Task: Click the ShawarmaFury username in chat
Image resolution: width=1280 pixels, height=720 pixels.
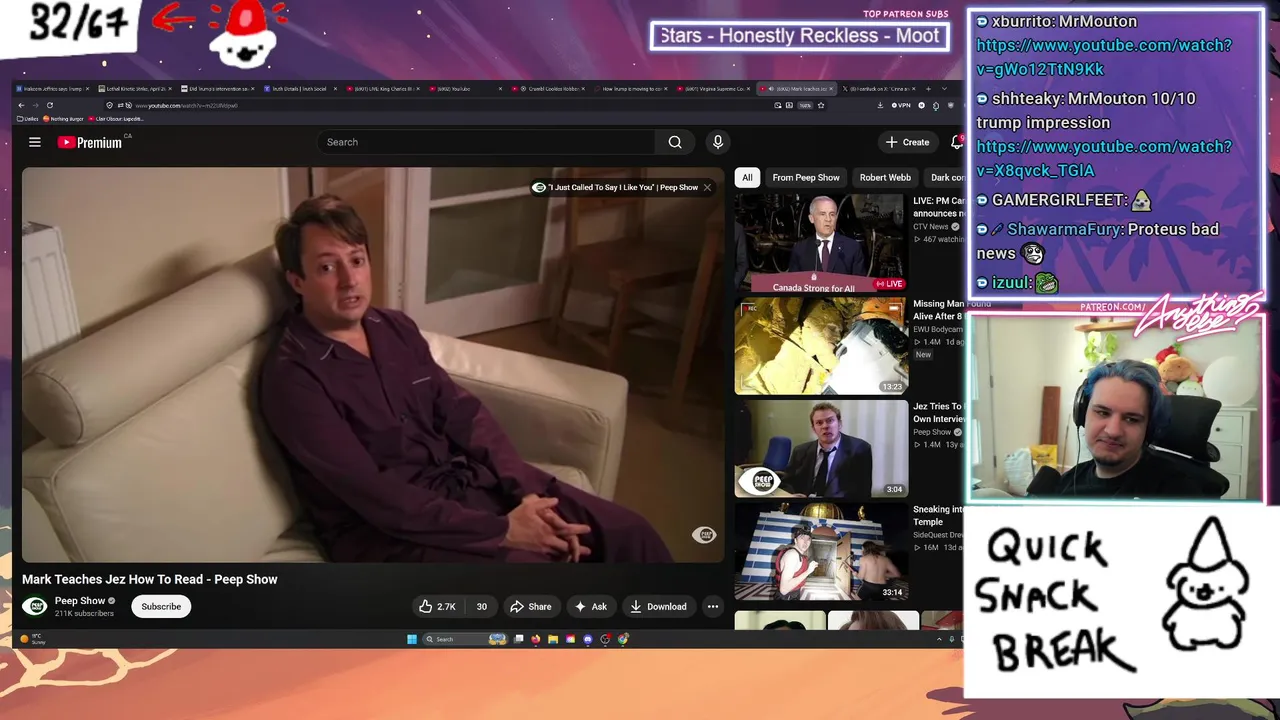Action: [1062, 229]
